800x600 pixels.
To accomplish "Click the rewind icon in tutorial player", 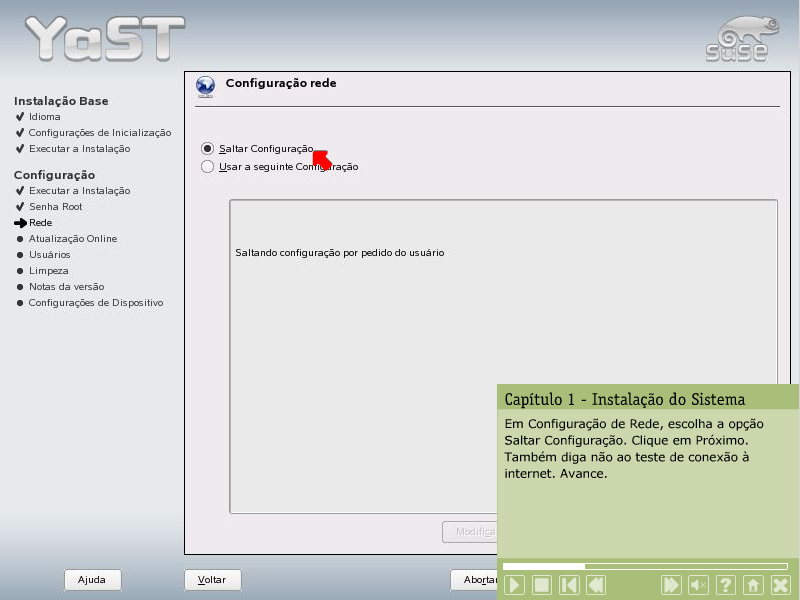I will [x=594, y=585].
